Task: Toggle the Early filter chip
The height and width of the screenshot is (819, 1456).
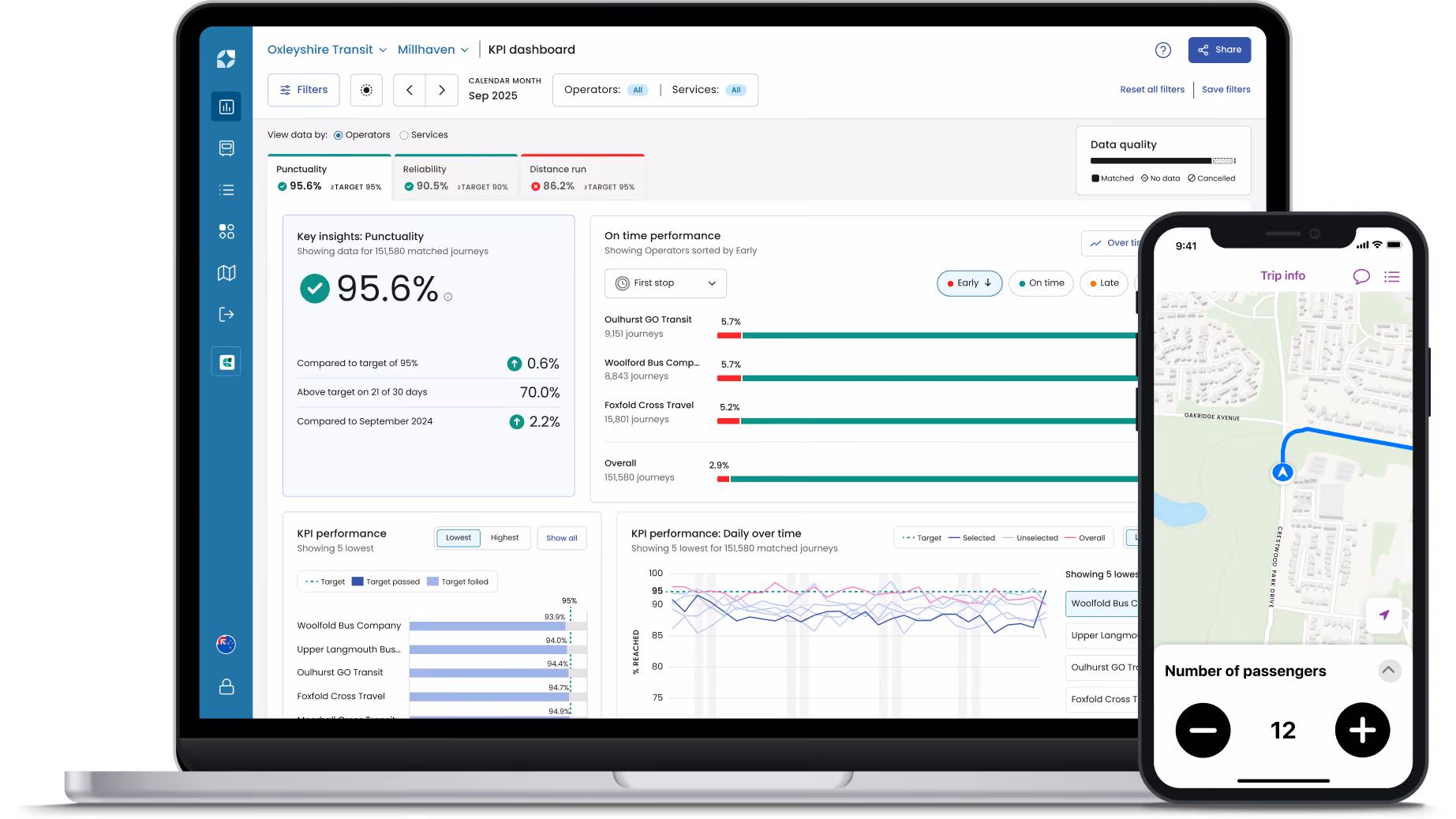Action: click(970, 283)
